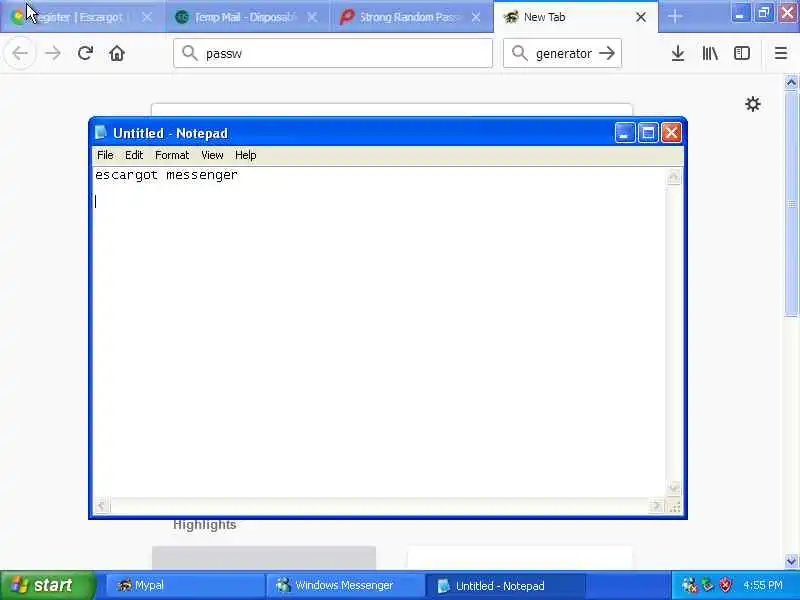The image size is (800, 600).
Task: Switch to Strong Random Password tab
Action: point(412,17)
